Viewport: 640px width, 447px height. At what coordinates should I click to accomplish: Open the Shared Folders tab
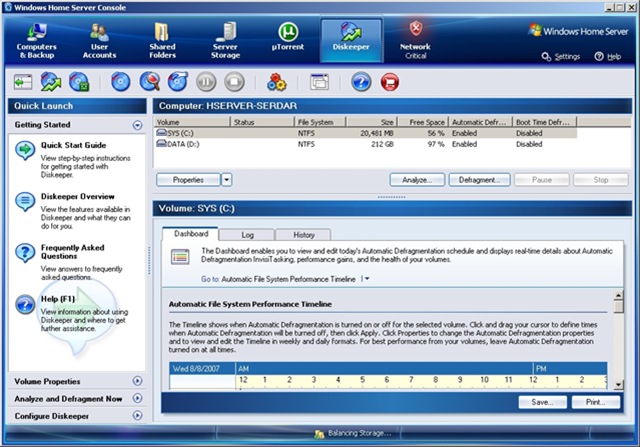click(x=162, y=41)
